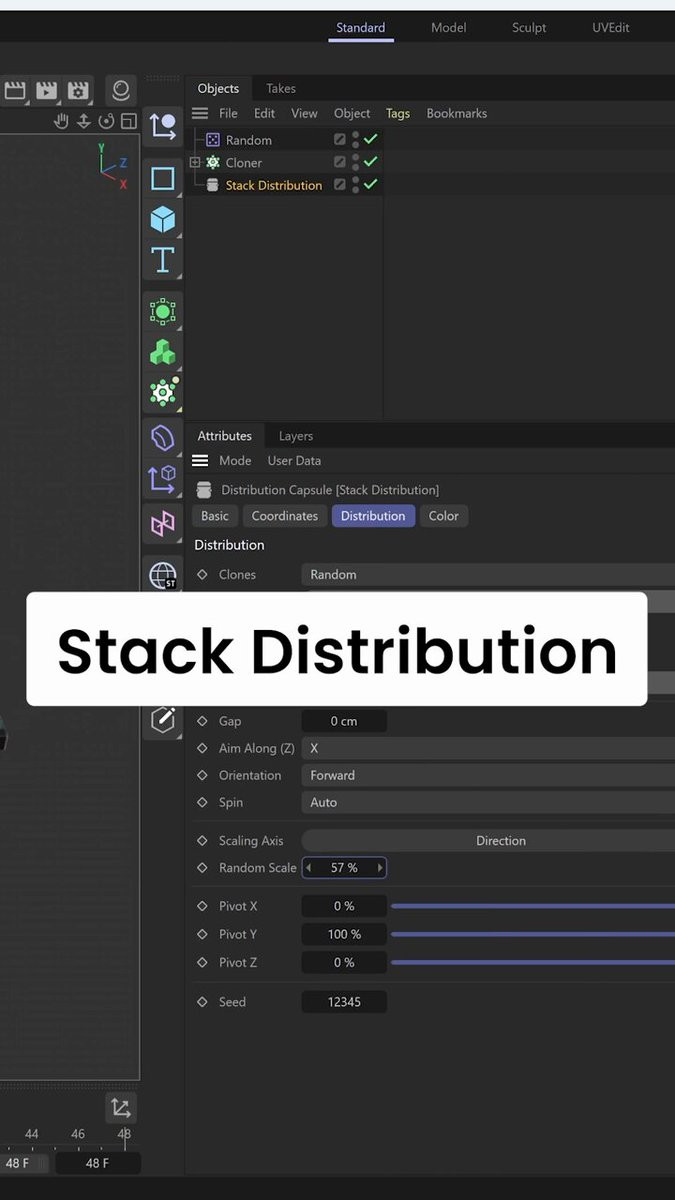This screenshot has width=675, height=1200.
Task: Open the Objects panel hamburger menu
Action: pos(200,113)
